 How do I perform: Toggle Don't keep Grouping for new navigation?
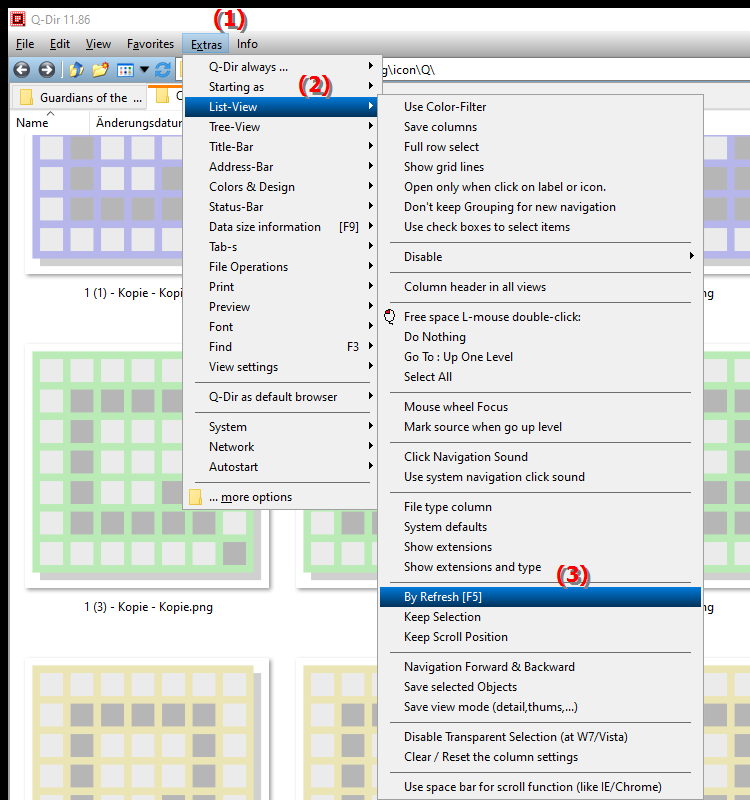click(x=541, y=207)
